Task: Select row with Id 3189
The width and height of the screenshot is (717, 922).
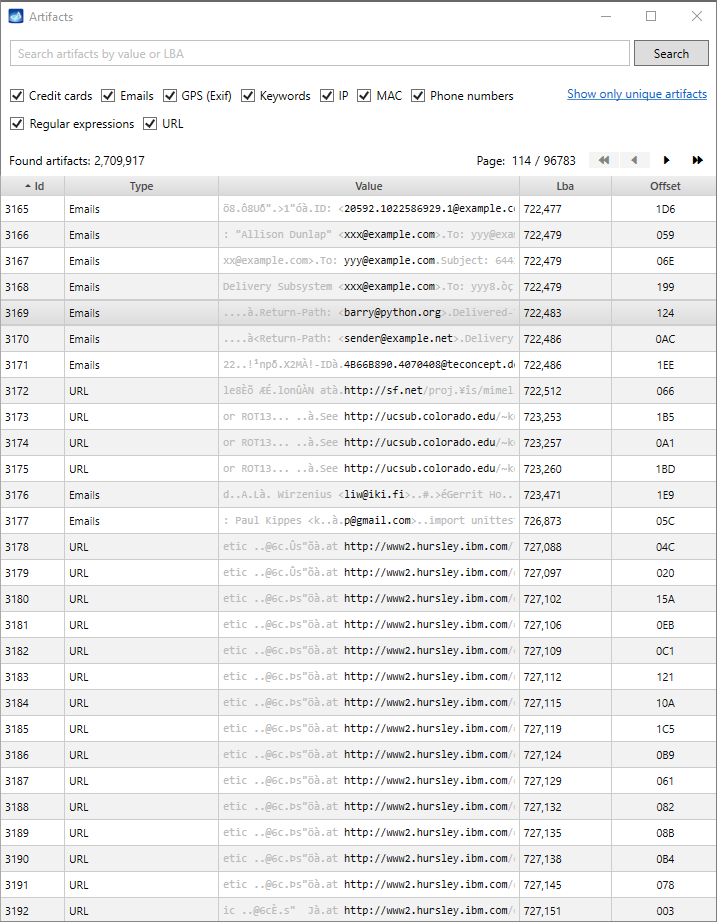Action: [x=358, y=833]
